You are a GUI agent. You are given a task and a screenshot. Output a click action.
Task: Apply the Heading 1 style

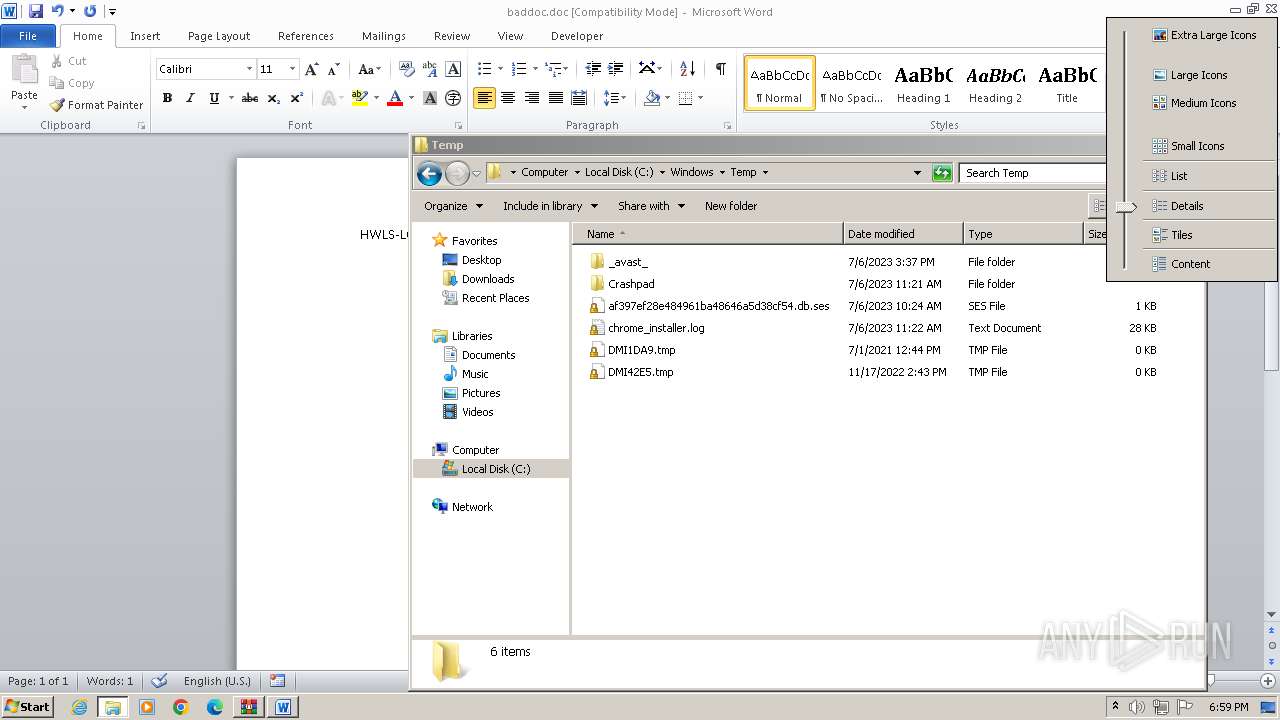click(x=923, y=83)
